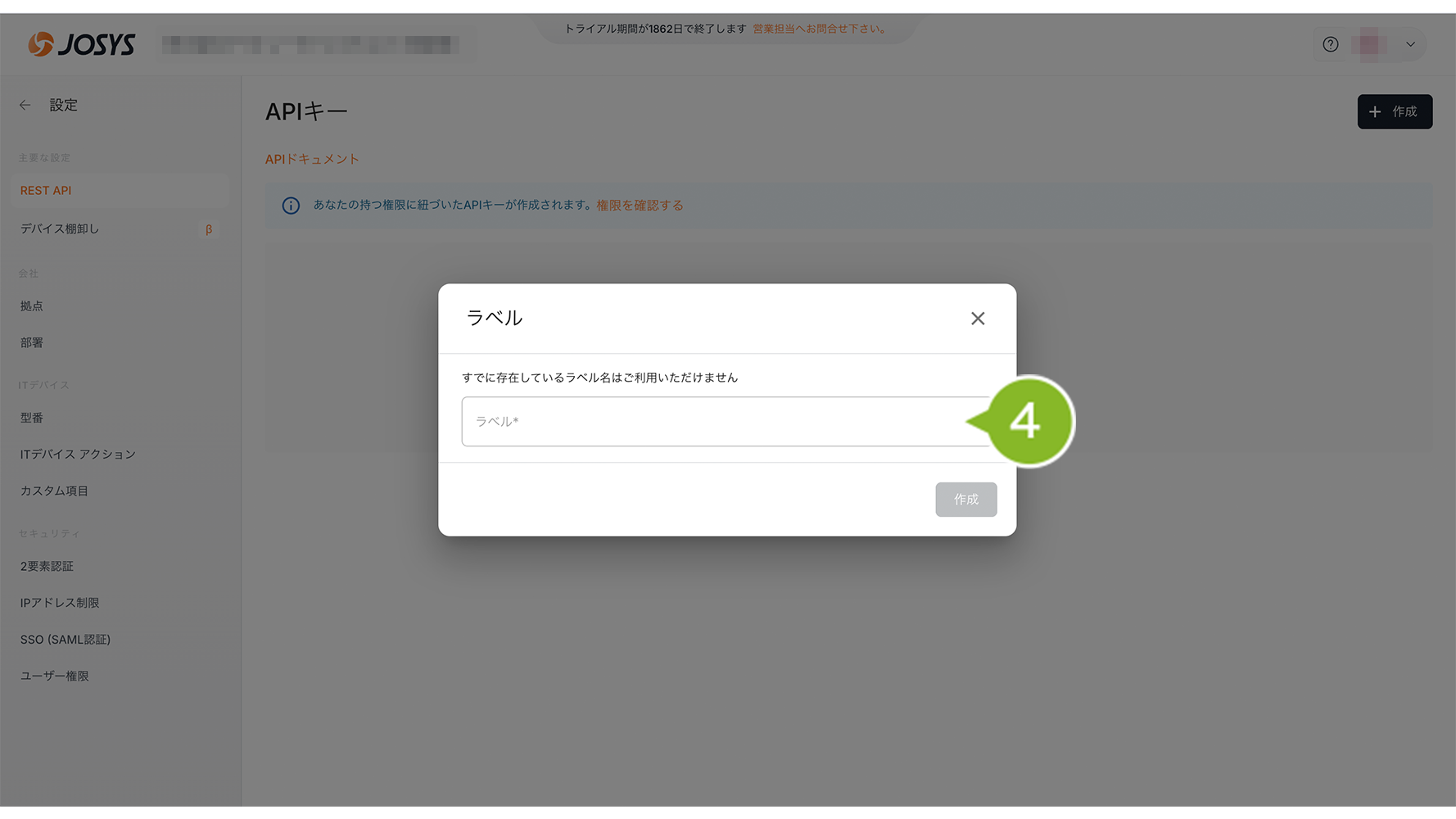The height and width of the screenshot is (819, 1456).
Task: Select 2要素認証 in security section
Action: pyautogui.click(x=47, y=567)
